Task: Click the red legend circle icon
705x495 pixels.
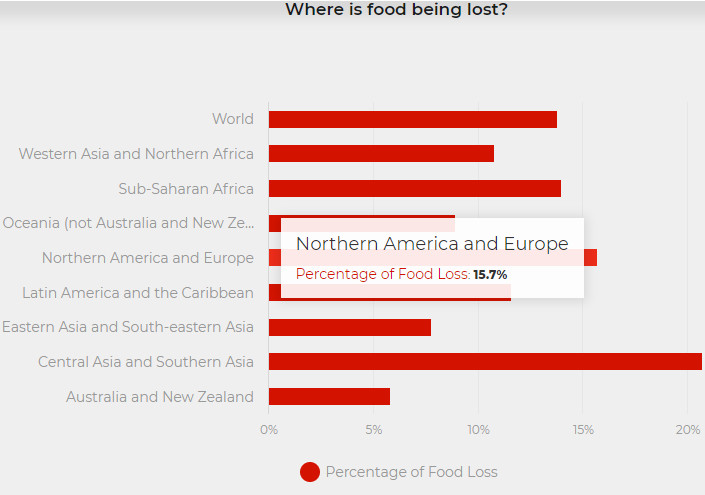Action: point(310,472)
